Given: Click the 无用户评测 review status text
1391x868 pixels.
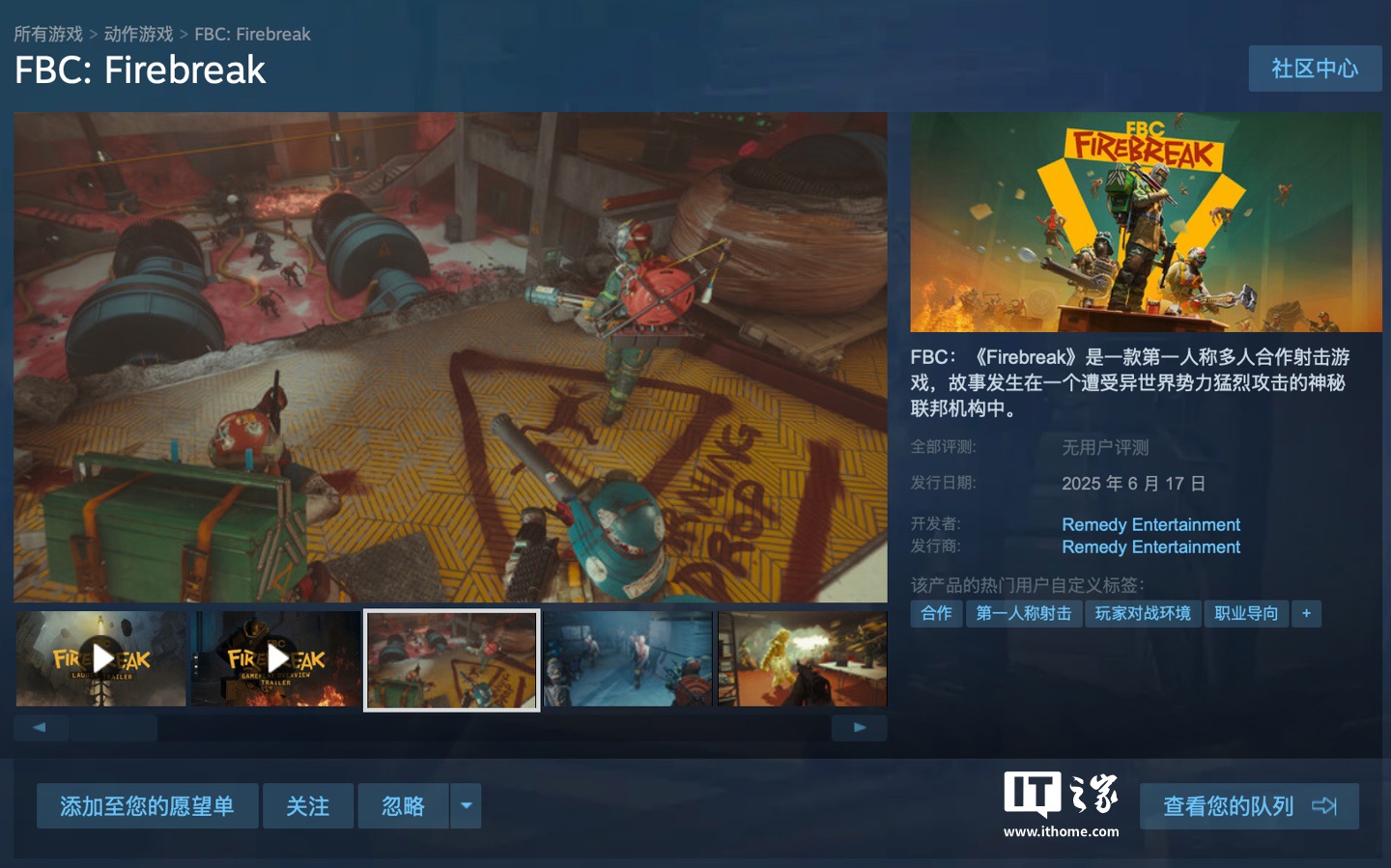Looking at the screenshot, I should click(x=1105, y=447).
